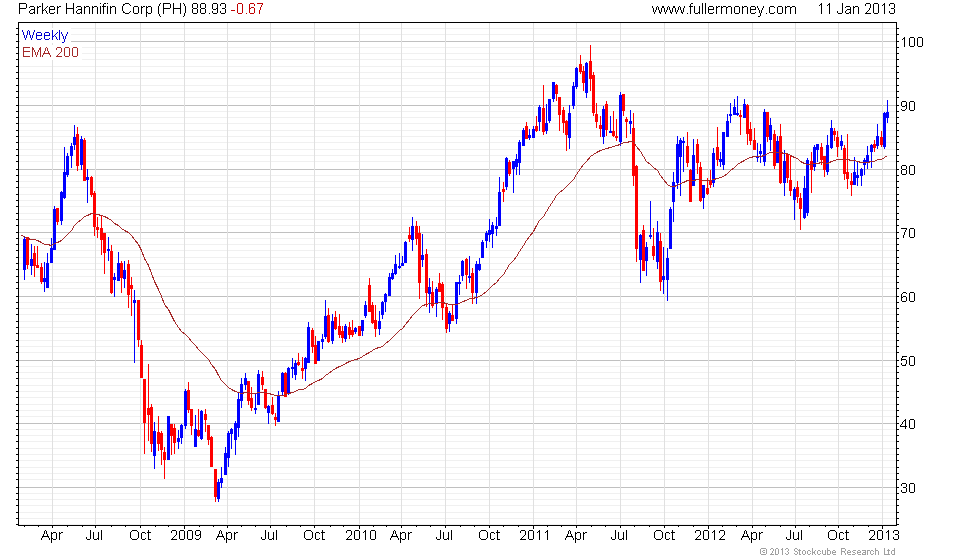Click the Parker Hannifin Corp (PH) title

tap(102, 9)
